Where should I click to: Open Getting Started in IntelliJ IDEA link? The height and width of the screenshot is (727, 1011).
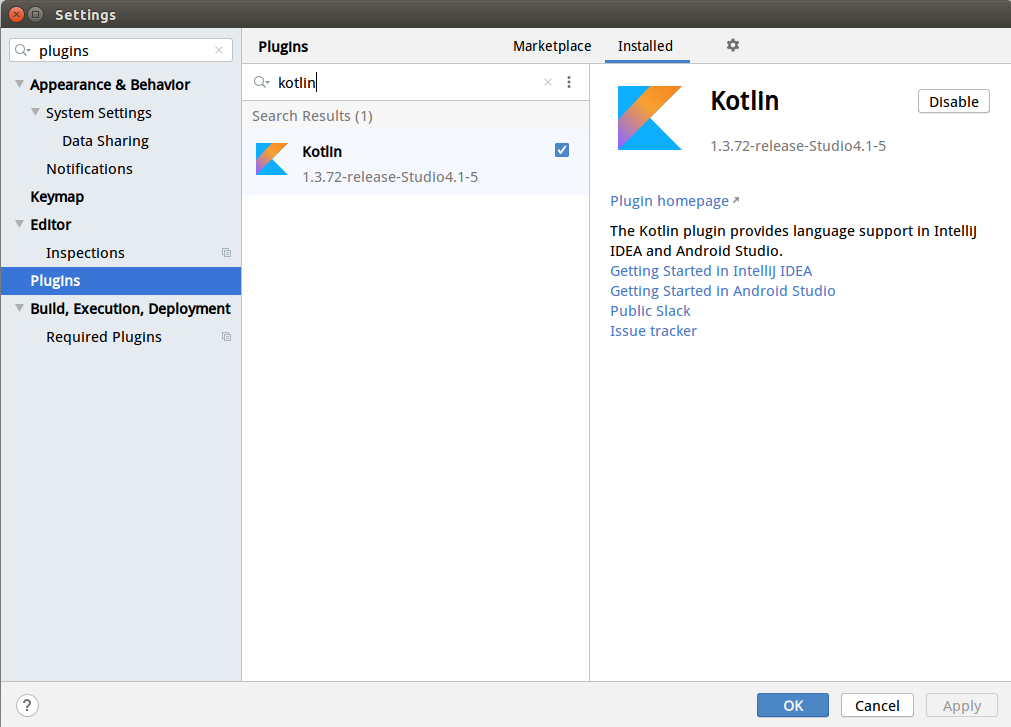point(711,271)
